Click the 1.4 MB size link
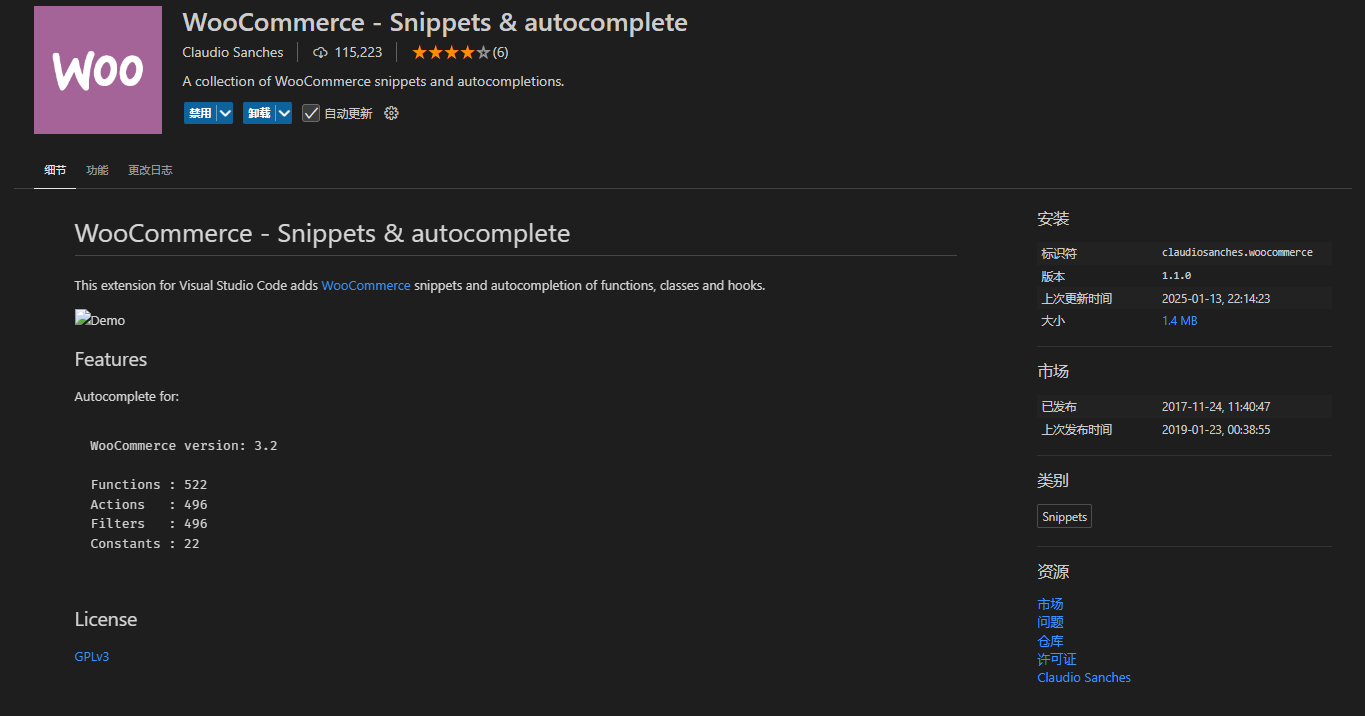The width and height of the screenshot is (1365, 716). pos(1179,321)
